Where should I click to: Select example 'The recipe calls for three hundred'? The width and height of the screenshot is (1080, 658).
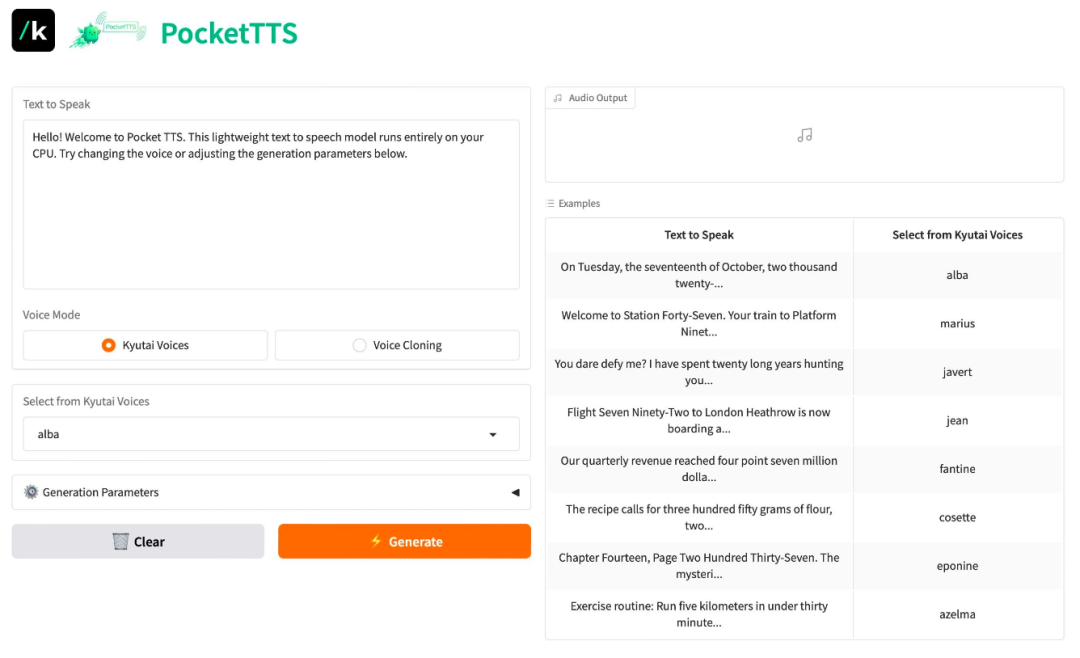[x=699, y=517]
